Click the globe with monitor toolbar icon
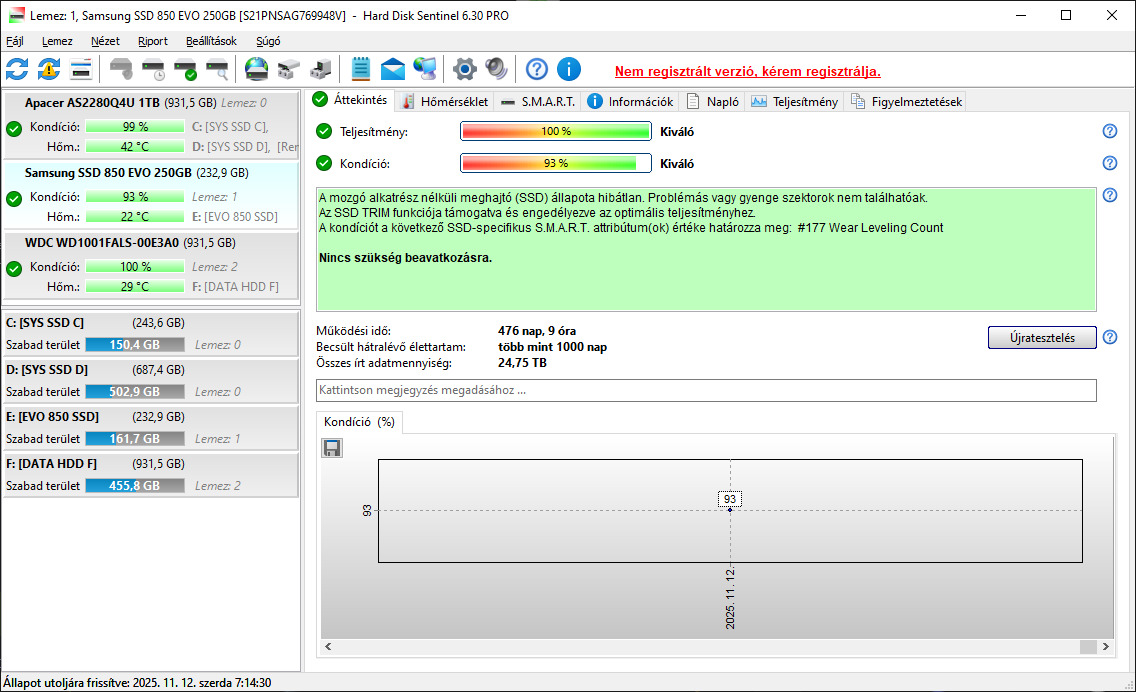This screenshot has height=692, width=1136. (x=425, y=70)
